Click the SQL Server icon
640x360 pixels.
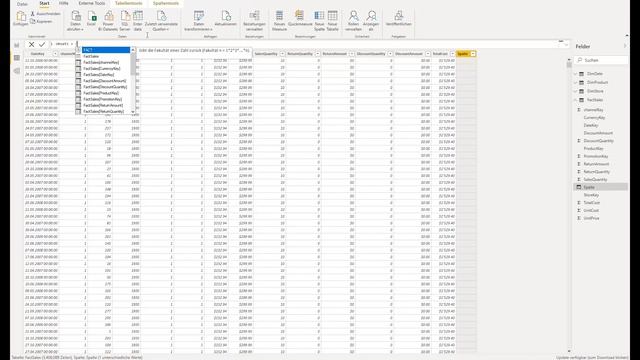point(125,16)
